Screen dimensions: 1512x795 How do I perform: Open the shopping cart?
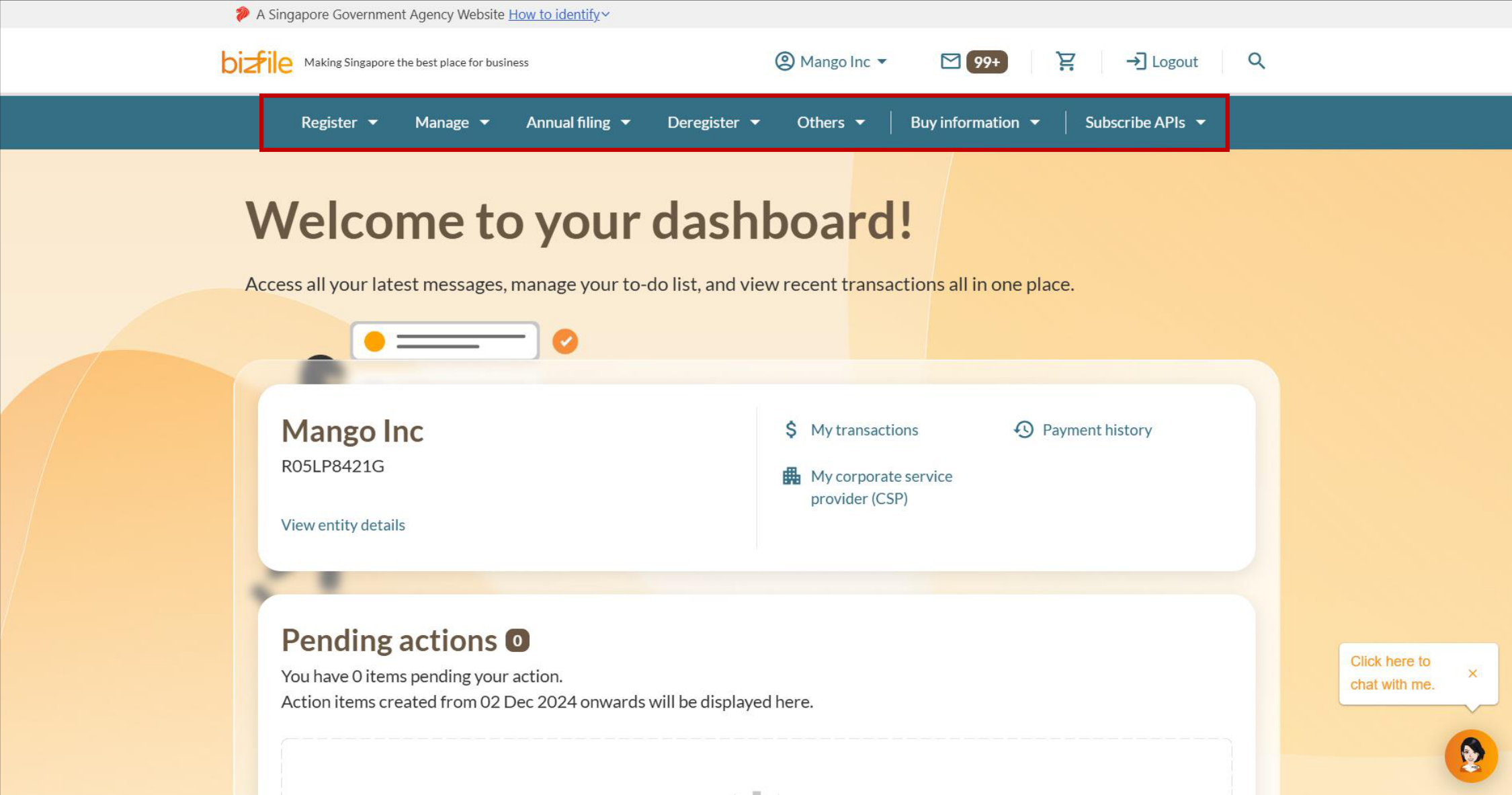(x=1066, y=61)
